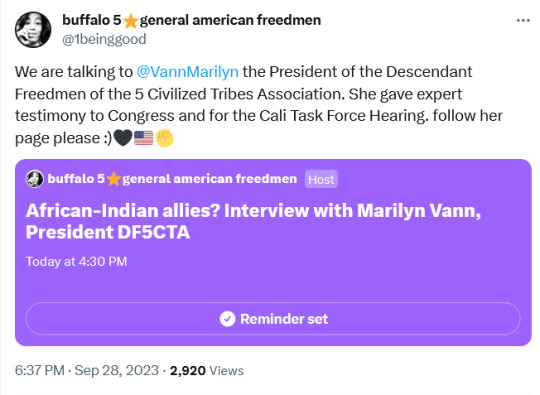Image resolution: width=540 pixels, height=395 pixels.
Task: Click the star in Space host name
Action: (113, 179)
